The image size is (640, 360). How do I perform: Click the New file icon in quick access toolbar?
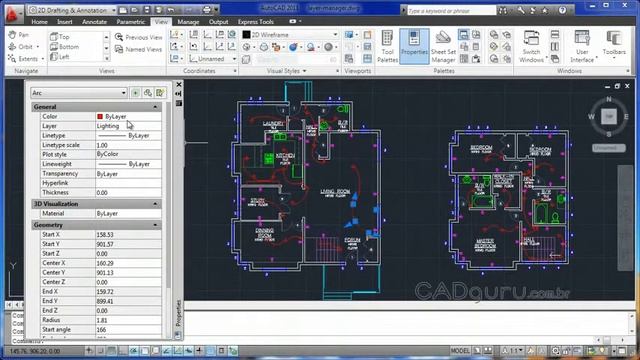pyautogui.click(x=123, y=10)
